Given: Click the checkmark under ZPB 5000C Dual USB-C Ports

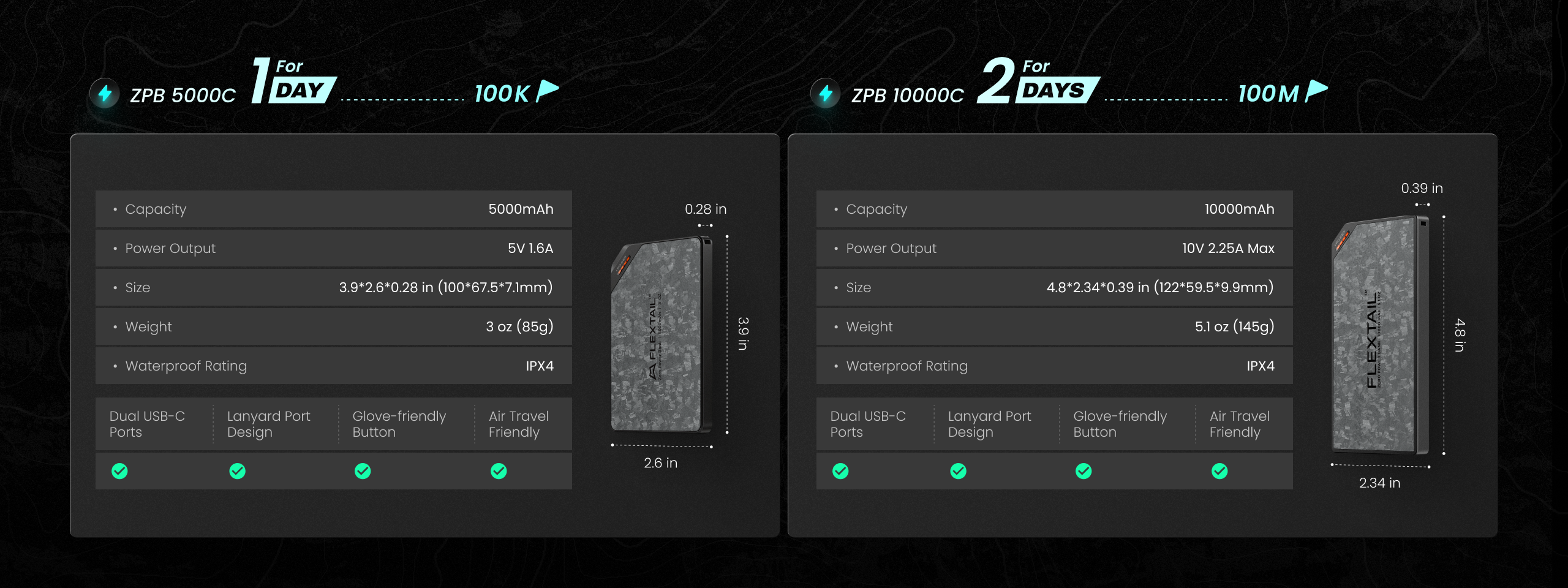Looking at the screenshot, I should pos(119,471).
